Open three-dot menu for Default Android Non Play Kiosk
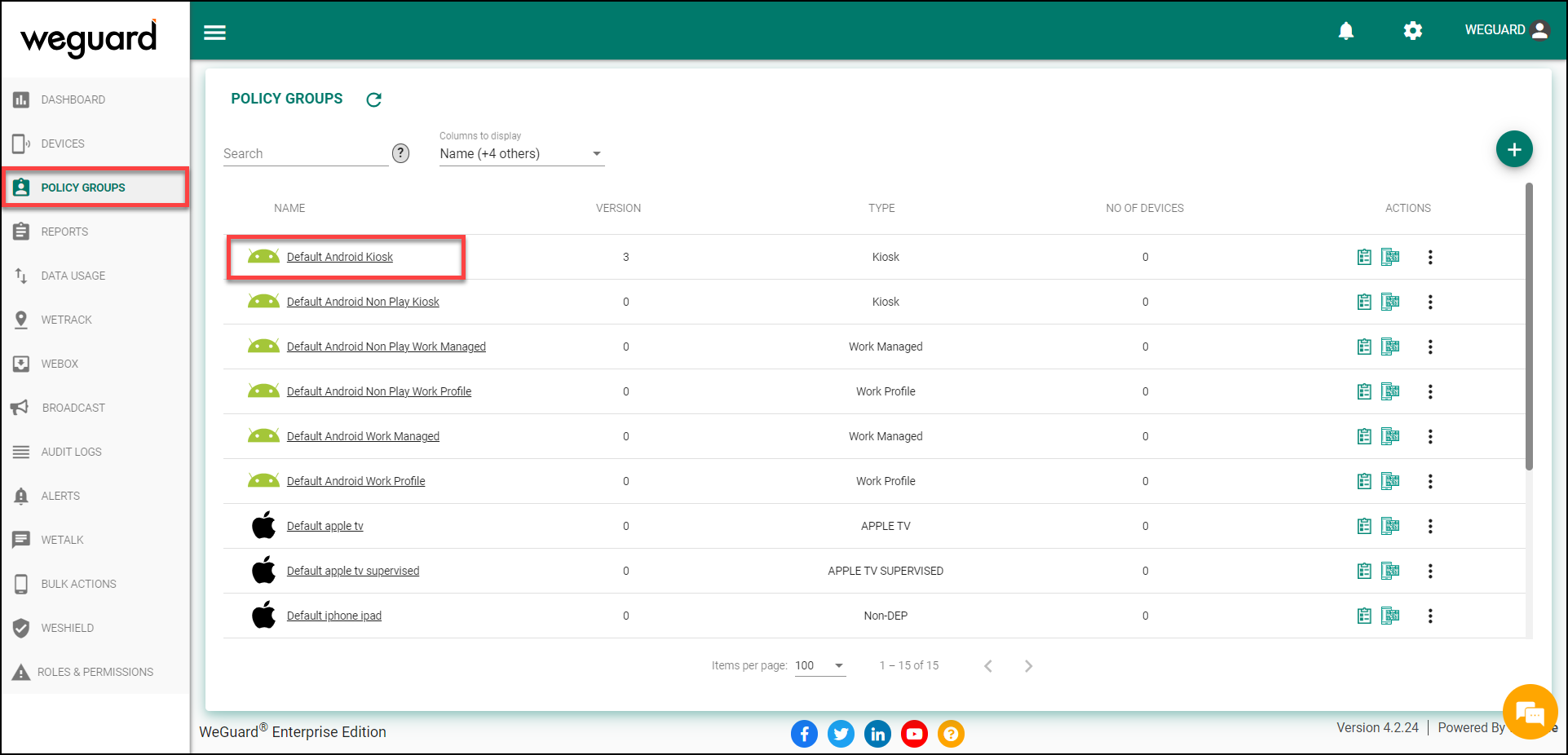 pyautogui.click(x=1430, y=302)
